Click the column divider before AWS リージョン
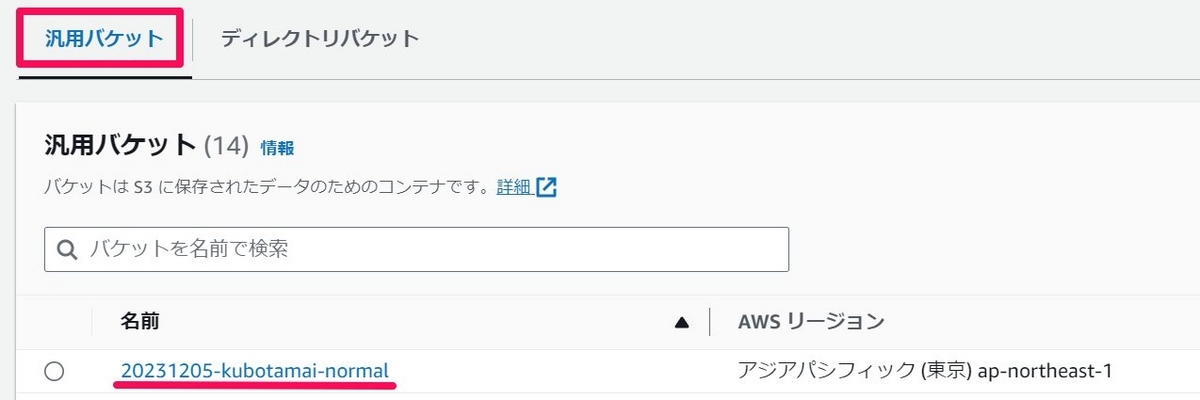This screenshot has width=1200, height=400. coord(710,322)
